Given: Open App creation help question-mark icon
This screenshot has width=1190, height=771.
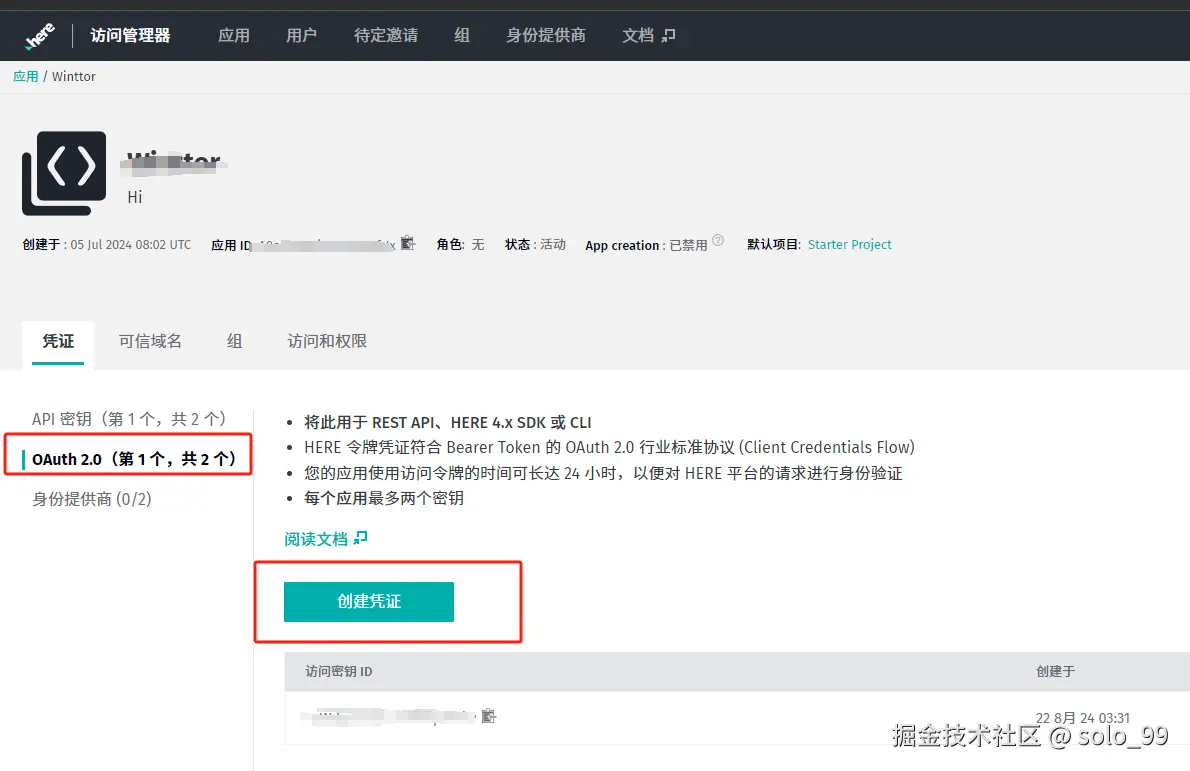Looking at the screenshot, I should pos(718,241).
